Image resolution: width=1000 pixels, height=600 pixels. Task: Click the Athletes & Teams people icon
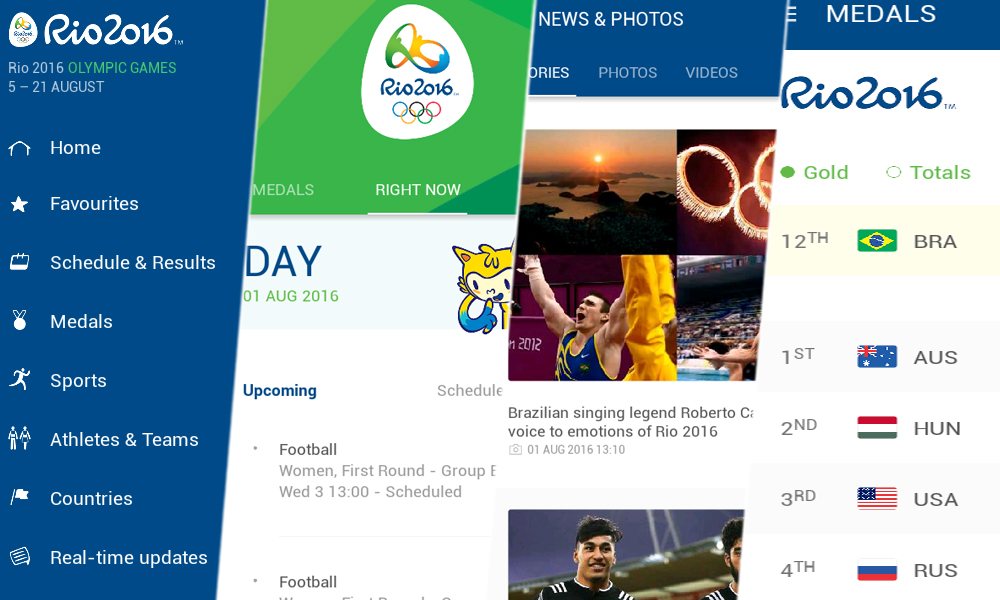(x=19, y=438)
